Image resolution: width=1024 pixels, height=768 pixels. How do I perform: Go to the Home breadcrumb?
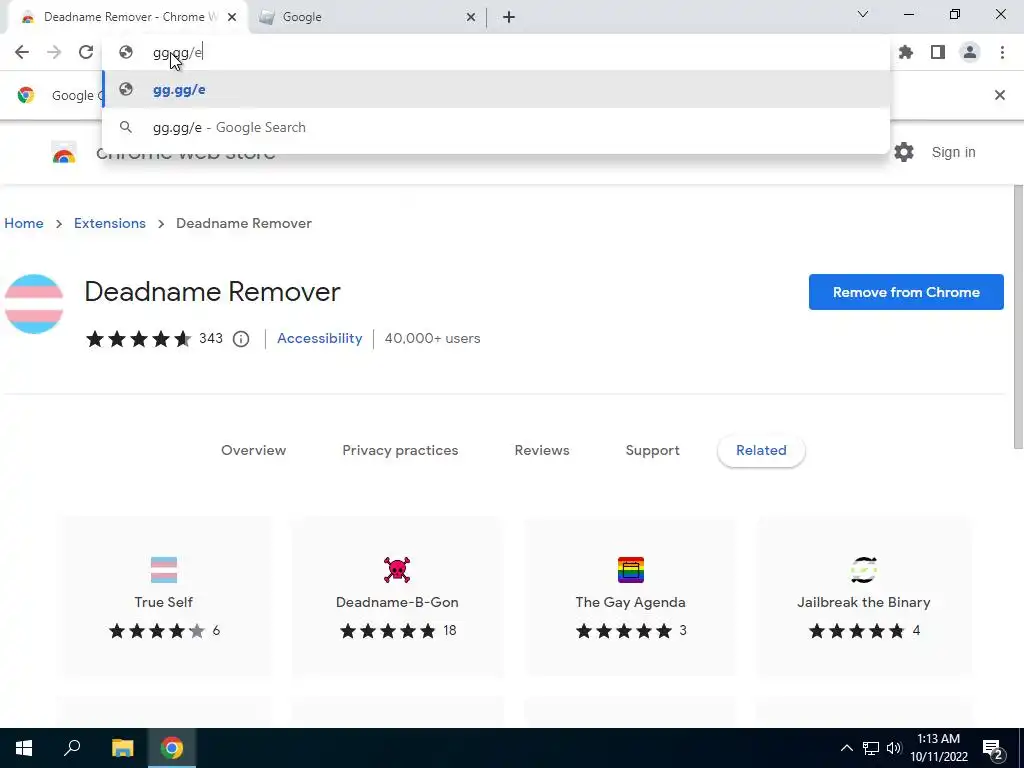[x=24, y=223]
